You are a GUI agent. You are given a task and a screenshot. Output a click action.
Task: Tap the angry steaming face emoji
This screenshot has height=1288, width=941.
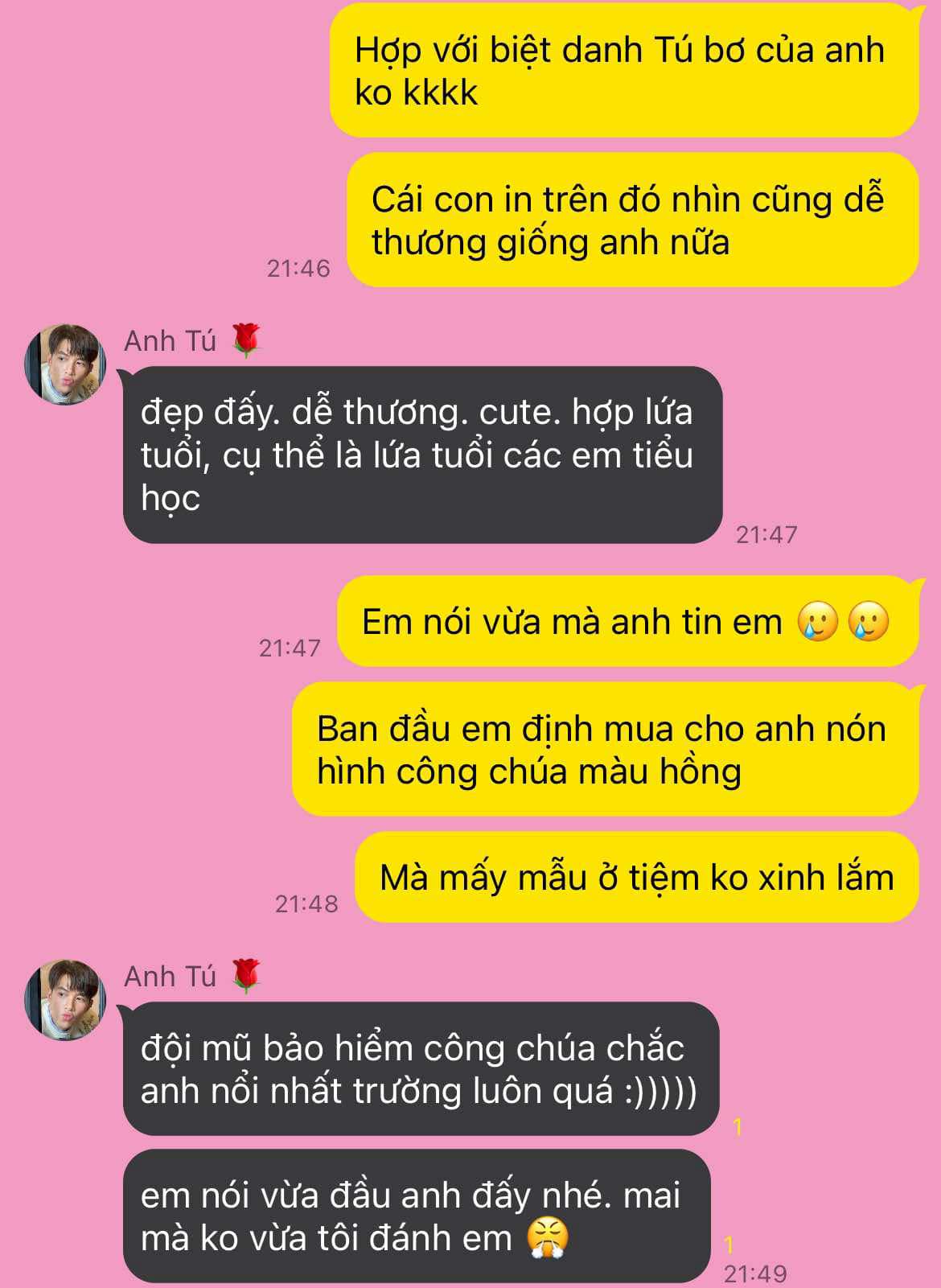click(548, 1237)
